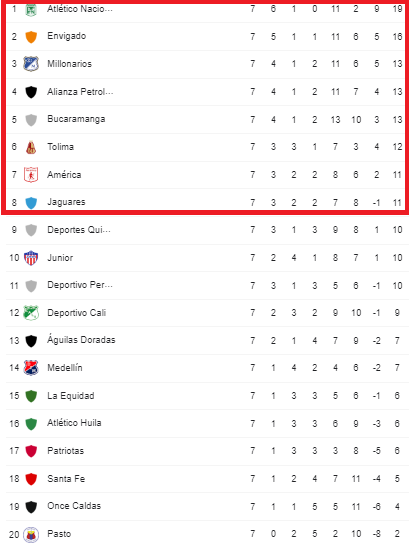
Task: Select the Águilas Doradas row name
Action: point(81,339)
